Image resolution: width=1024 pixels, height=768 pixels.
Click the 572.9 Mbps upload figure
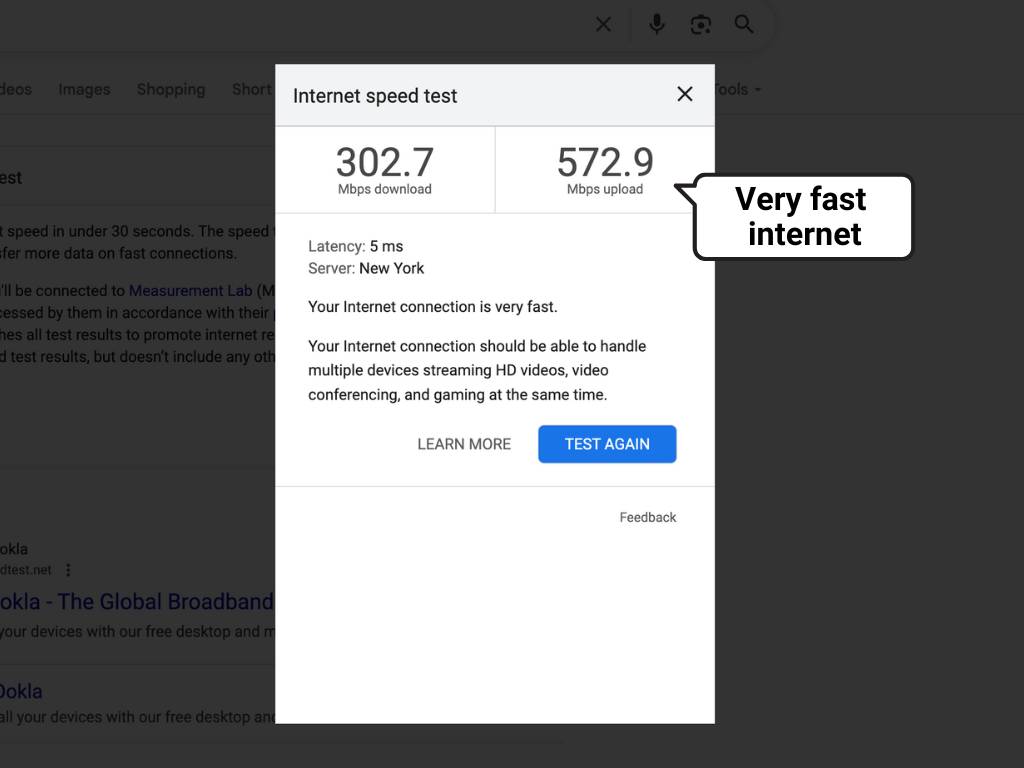click(605, 170)
